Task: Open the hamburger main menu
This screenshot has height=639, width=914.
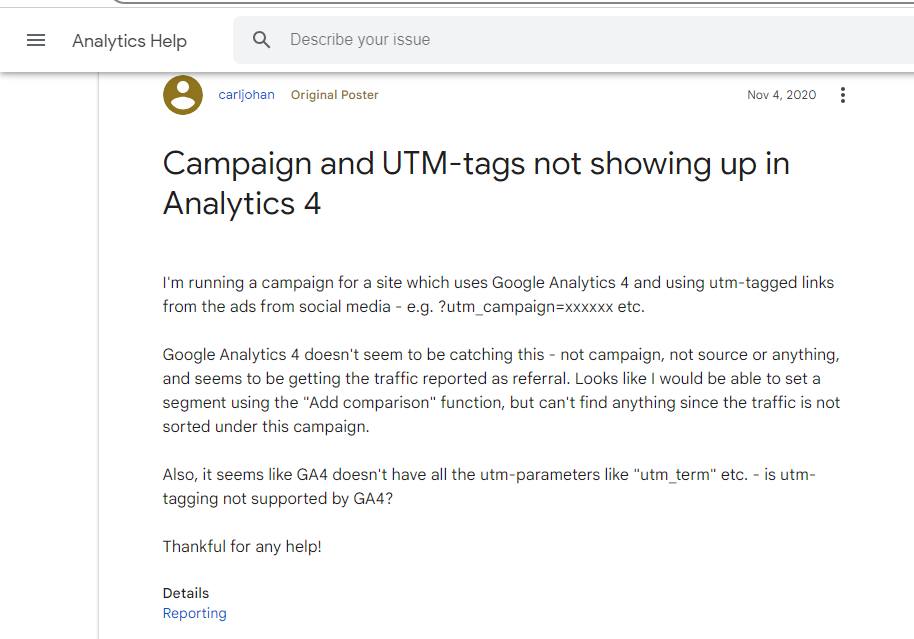Action: pos(36,40)
